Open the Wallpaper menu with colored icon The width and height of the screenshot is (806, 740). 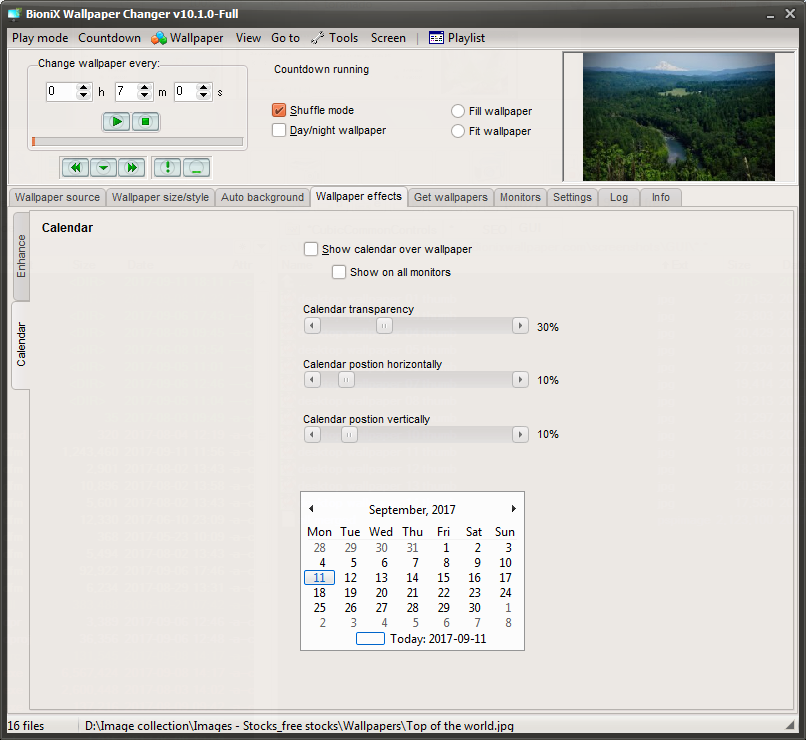click(187, 38)
